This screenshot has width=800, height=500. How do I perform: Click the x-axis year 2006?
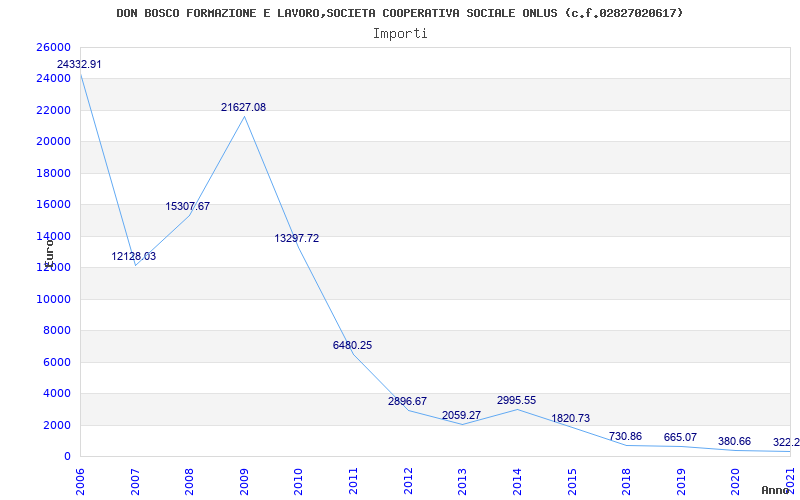click(x=80, y=481)
